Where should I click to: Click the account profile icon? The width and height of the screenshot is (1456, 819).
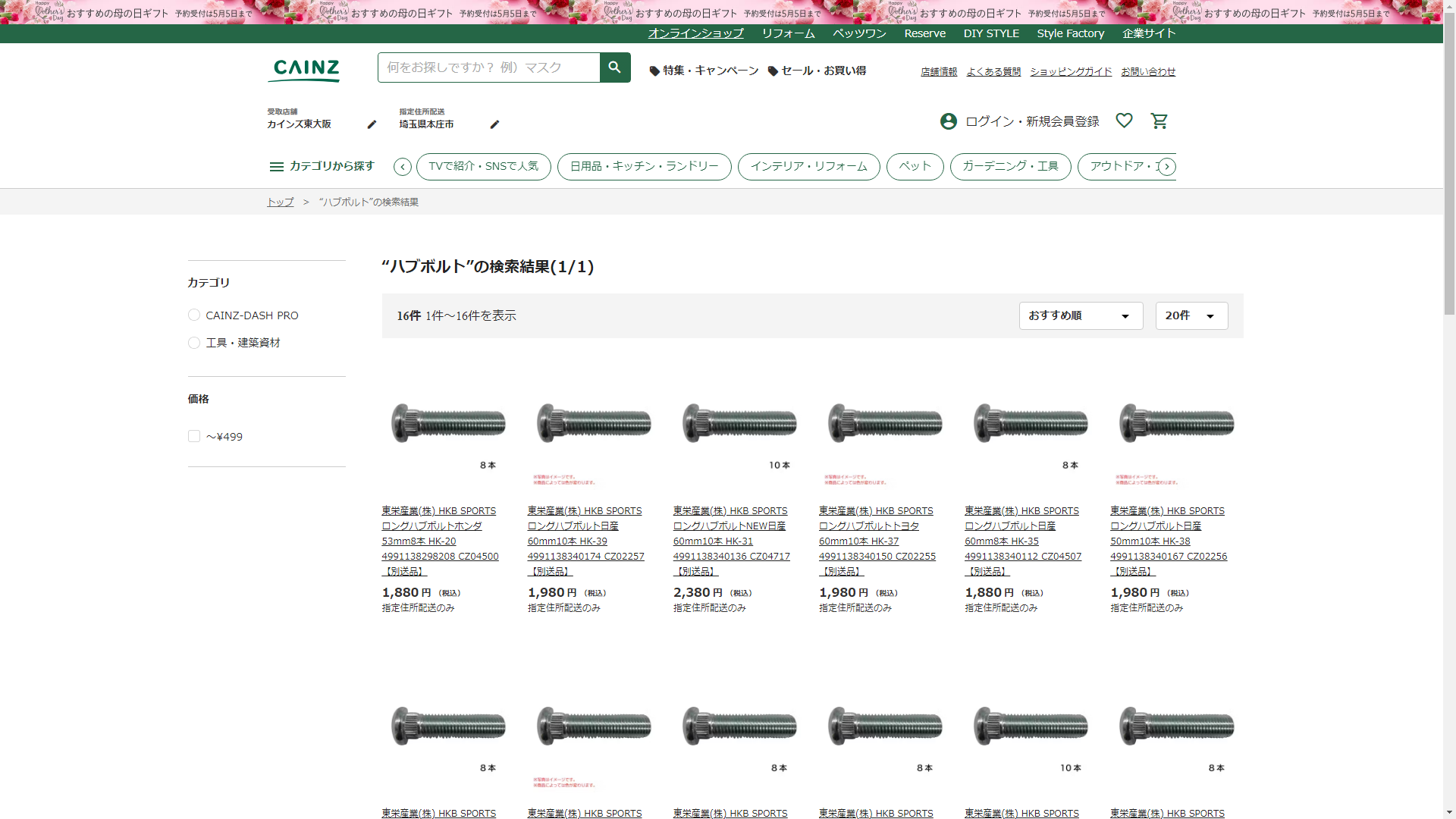click(x=948, y=121)
